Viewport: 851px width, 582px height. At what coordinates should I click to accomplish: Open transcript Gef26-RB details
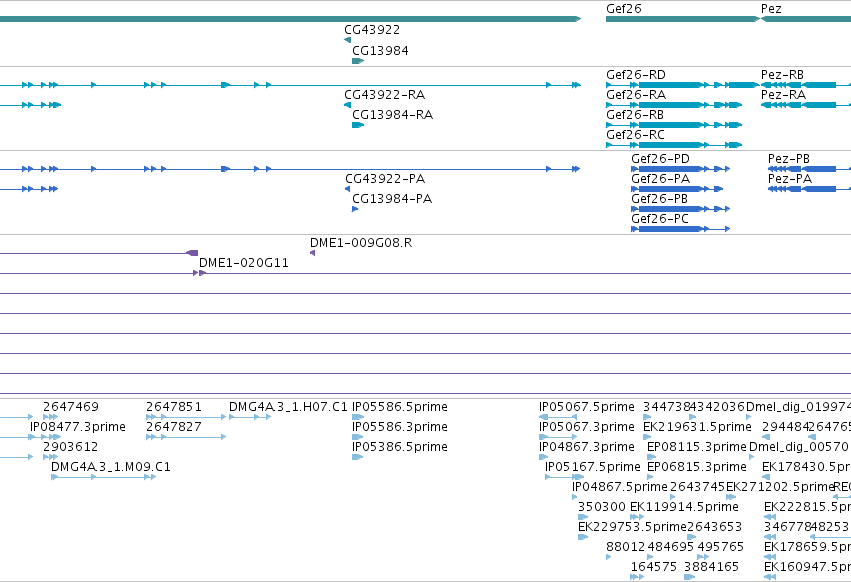[x=674, y=125]
